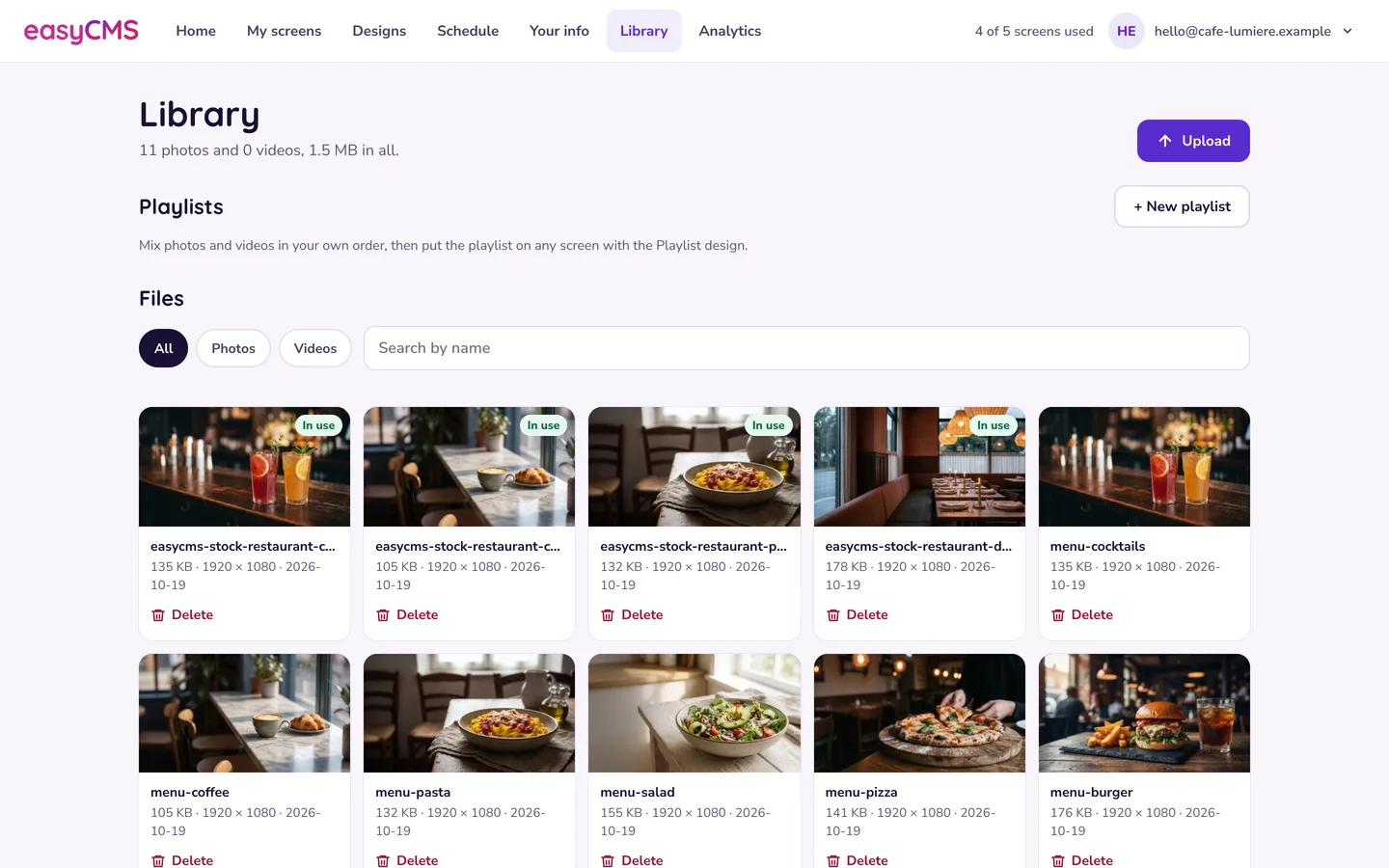The height and width of the screenshot is (868, 1389).
Task: Click the '11 photos and 0 videos' summary
Action: click(x=269, y=150)
